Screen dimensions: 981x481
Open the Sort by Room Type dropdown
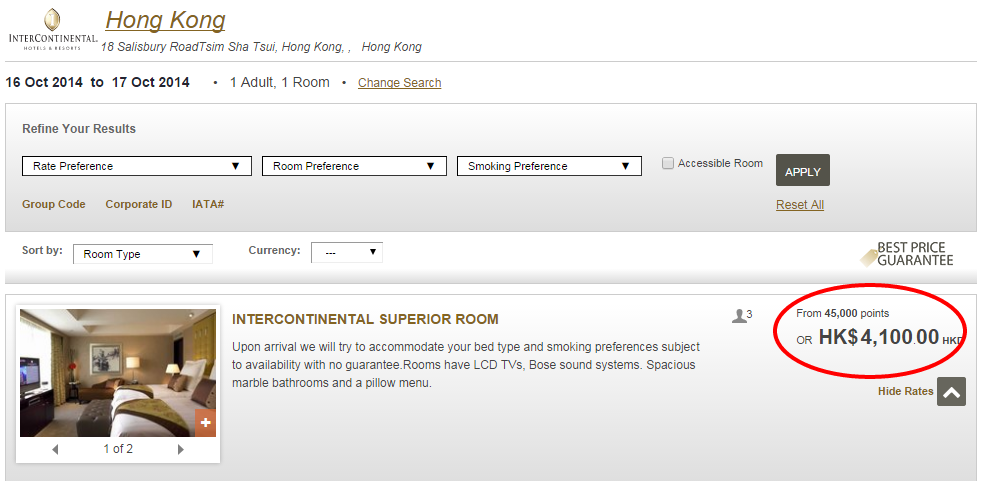pyautogui.click(x=143, y=254)
